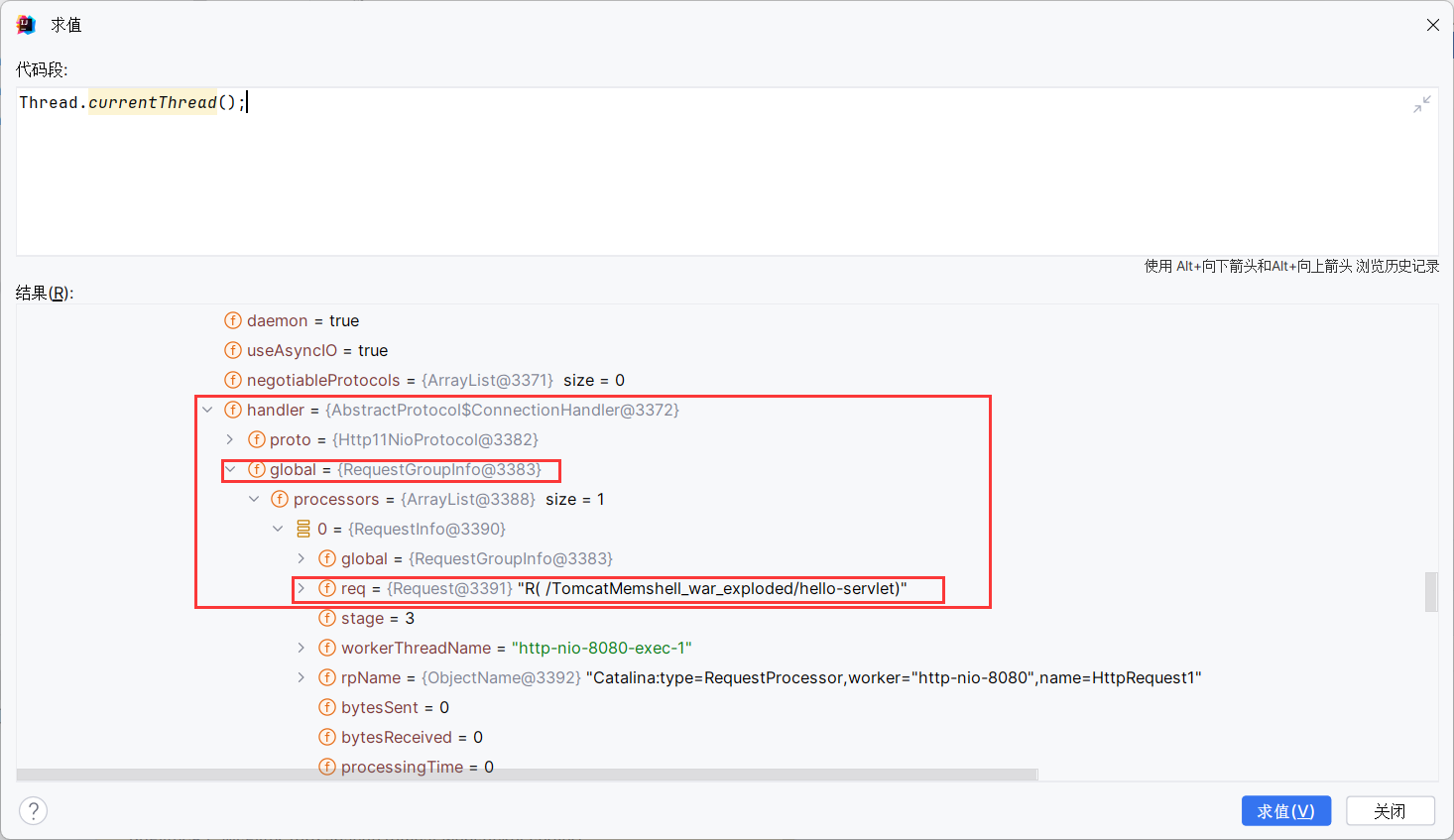Select the proto = Http11NioProtocol@3382 row
Viewport: 1454px width, 840px height.
[727, 439]
